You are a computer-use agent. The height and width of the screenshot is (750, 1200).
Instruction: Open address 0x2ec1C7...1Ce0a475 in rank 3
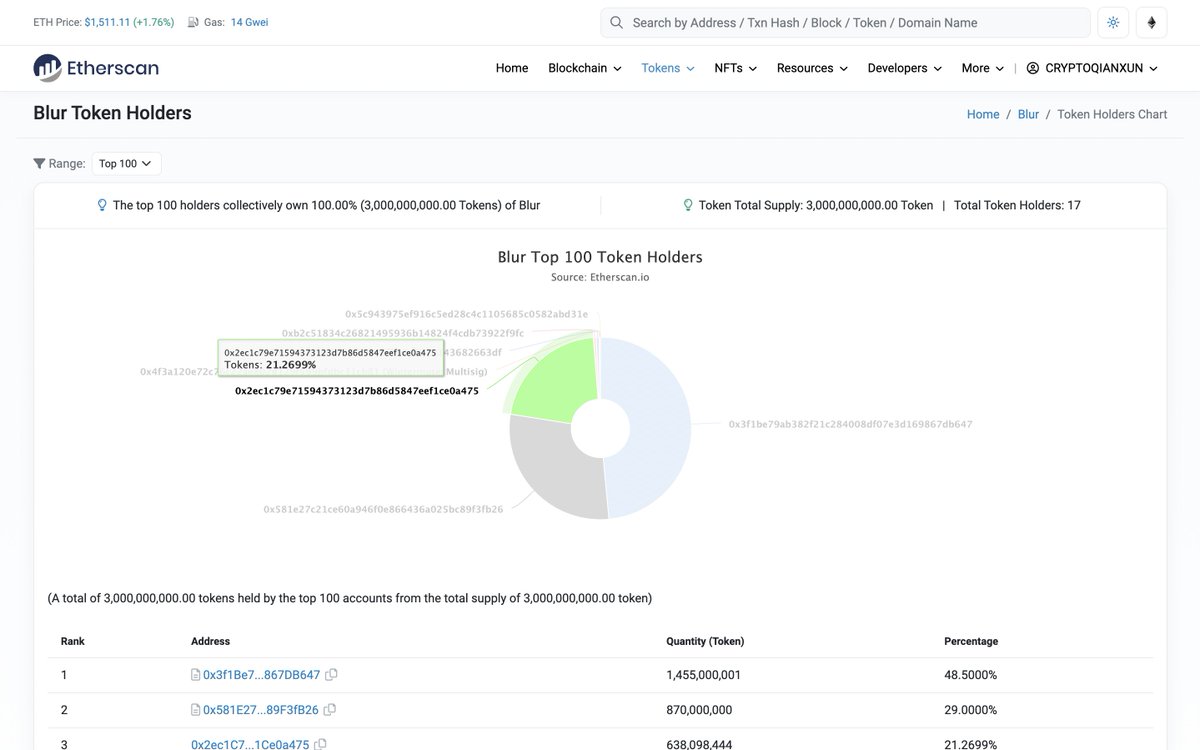[249, 745]
